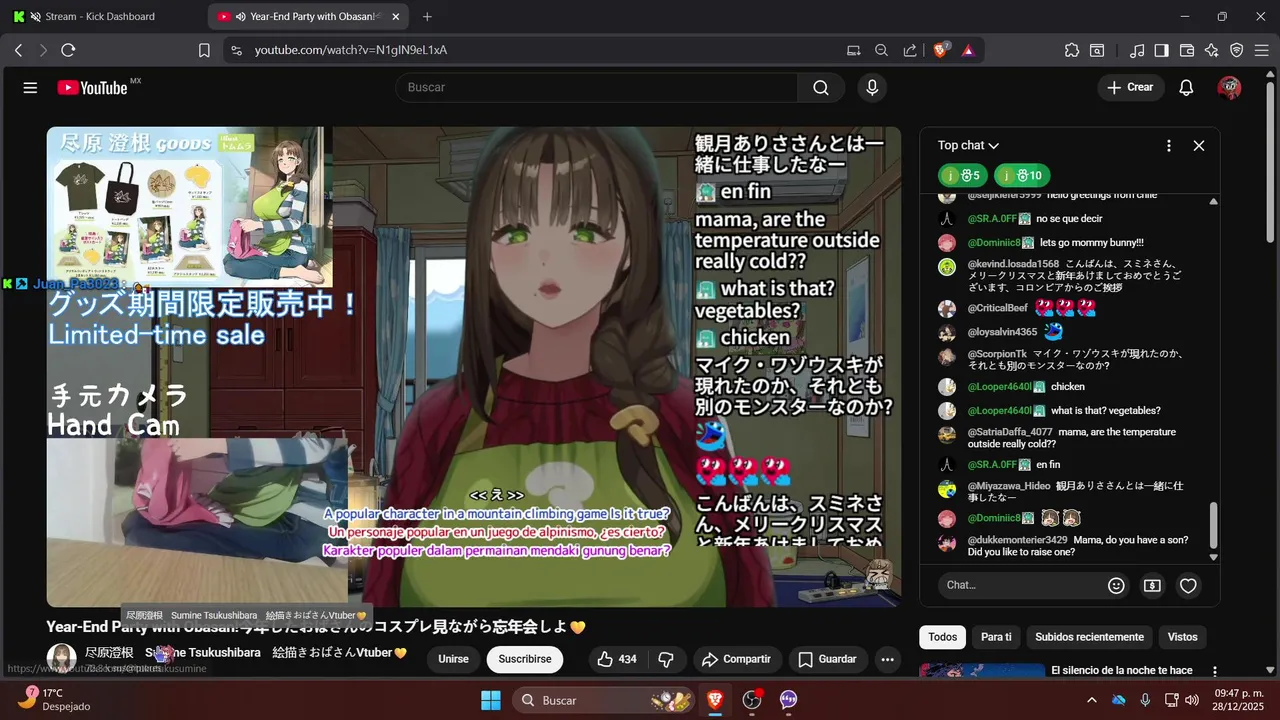
Task: Open browser extensions puzzle icon
Action: [x=1072, y=50]
